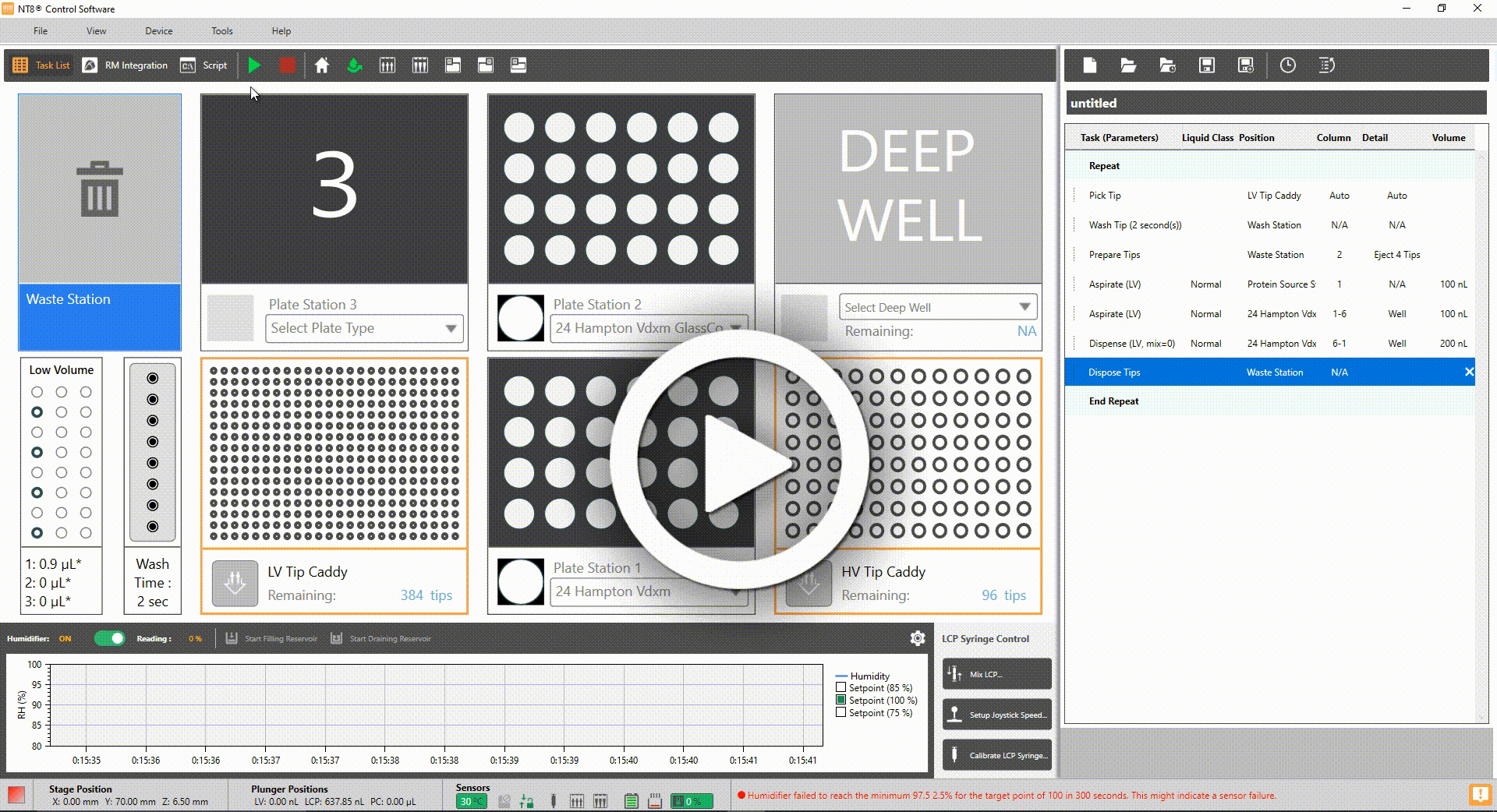Uncheck the Setpoint (100 %) checkbox
Image resolution: width=1497 pixels, height=812 pixels.
tap(841, 700)
